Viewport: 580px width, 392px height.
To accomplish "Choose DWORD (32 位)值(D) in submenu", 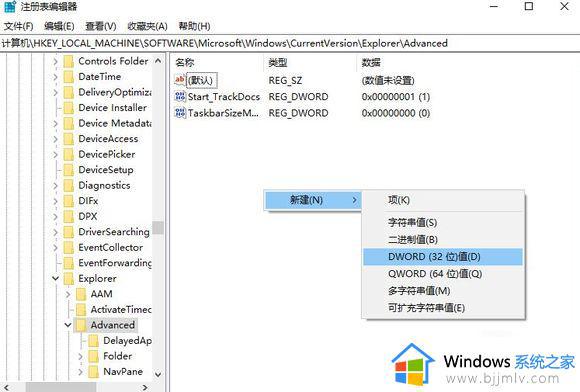I will pos(443,257).
